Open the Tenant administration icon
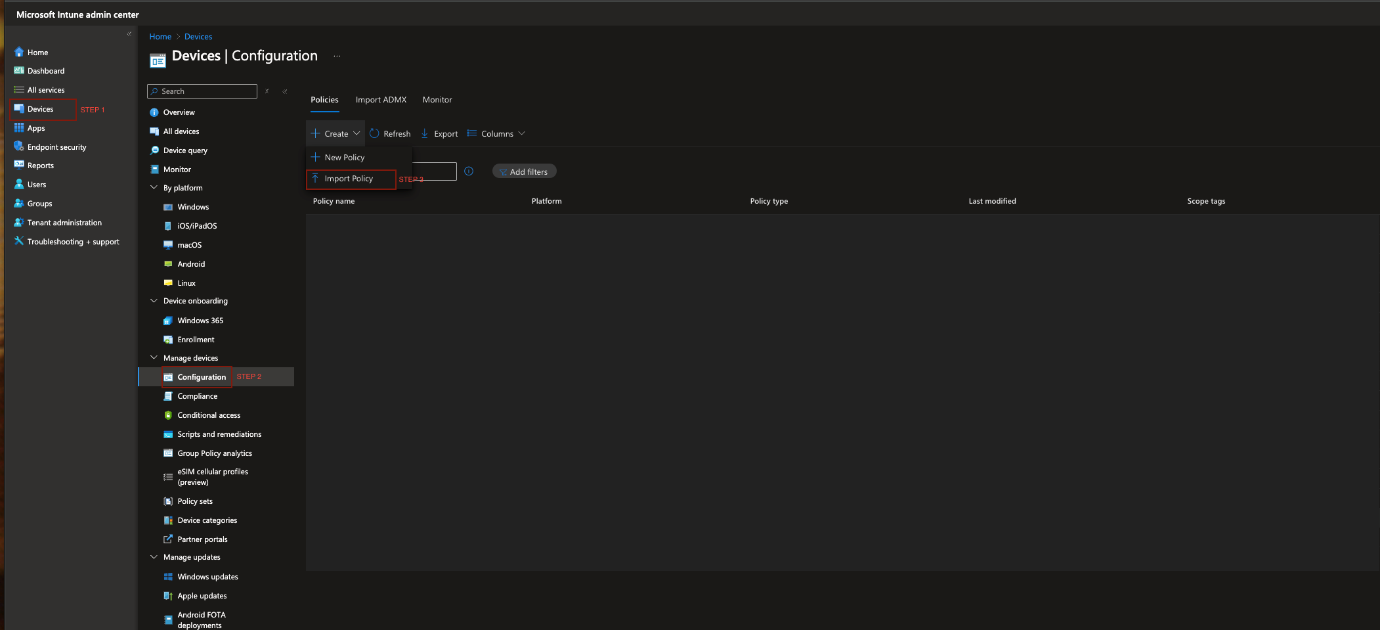The width and height of the screenshot is (1380, 630). click(x=19, y=222)
